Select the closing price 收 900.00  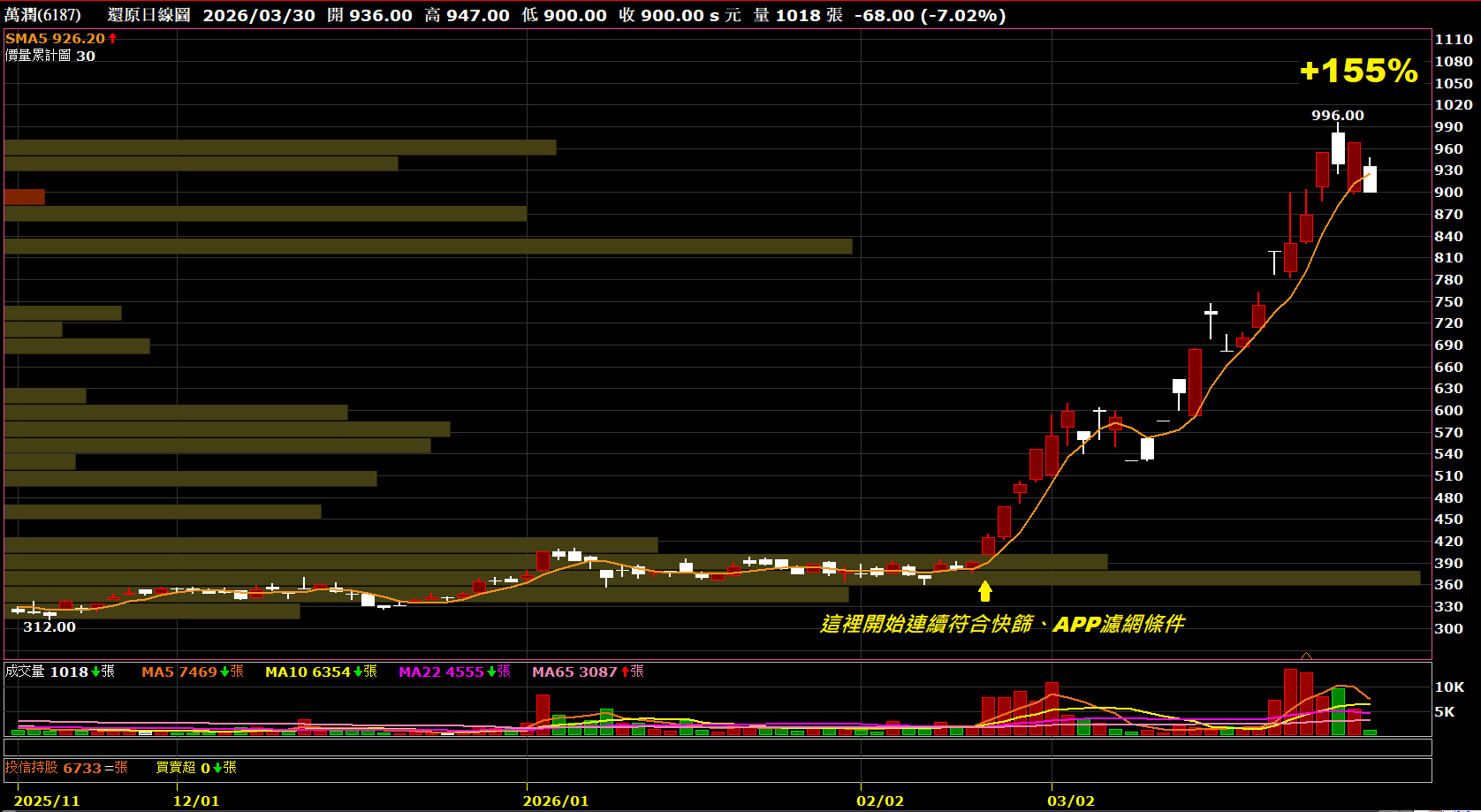(661, 15)
